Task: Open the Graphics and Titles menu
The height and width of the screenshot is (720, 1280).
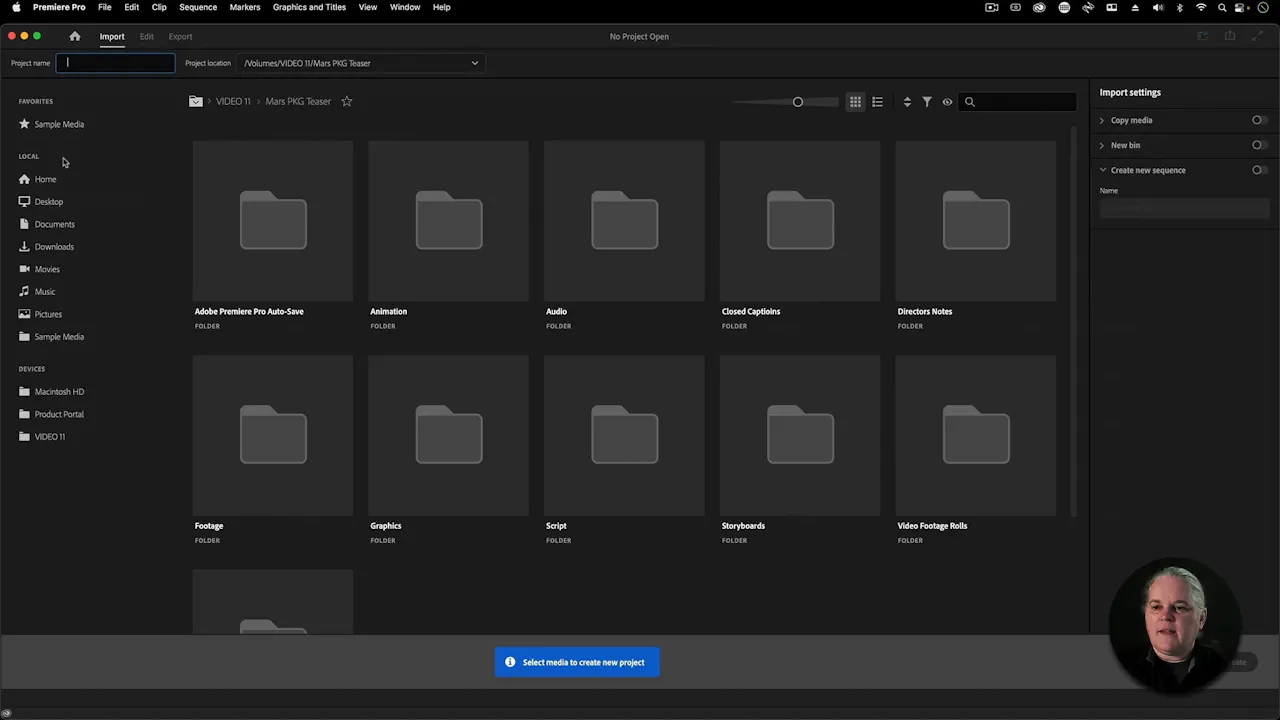Action: pos(309,7)
